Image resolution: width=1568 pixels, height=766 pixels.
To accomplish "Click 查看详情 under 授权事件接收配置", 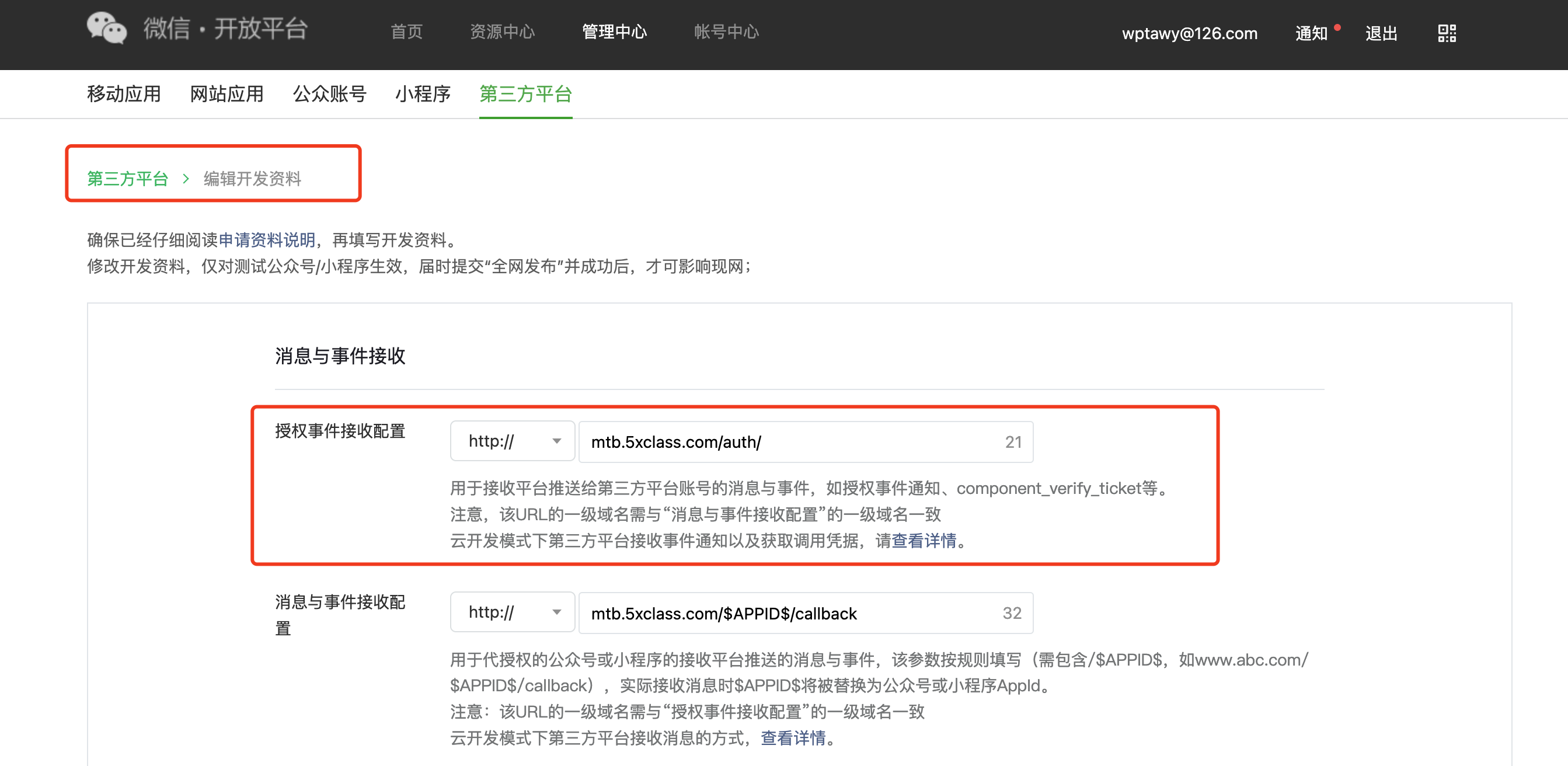I will point(924,541).
